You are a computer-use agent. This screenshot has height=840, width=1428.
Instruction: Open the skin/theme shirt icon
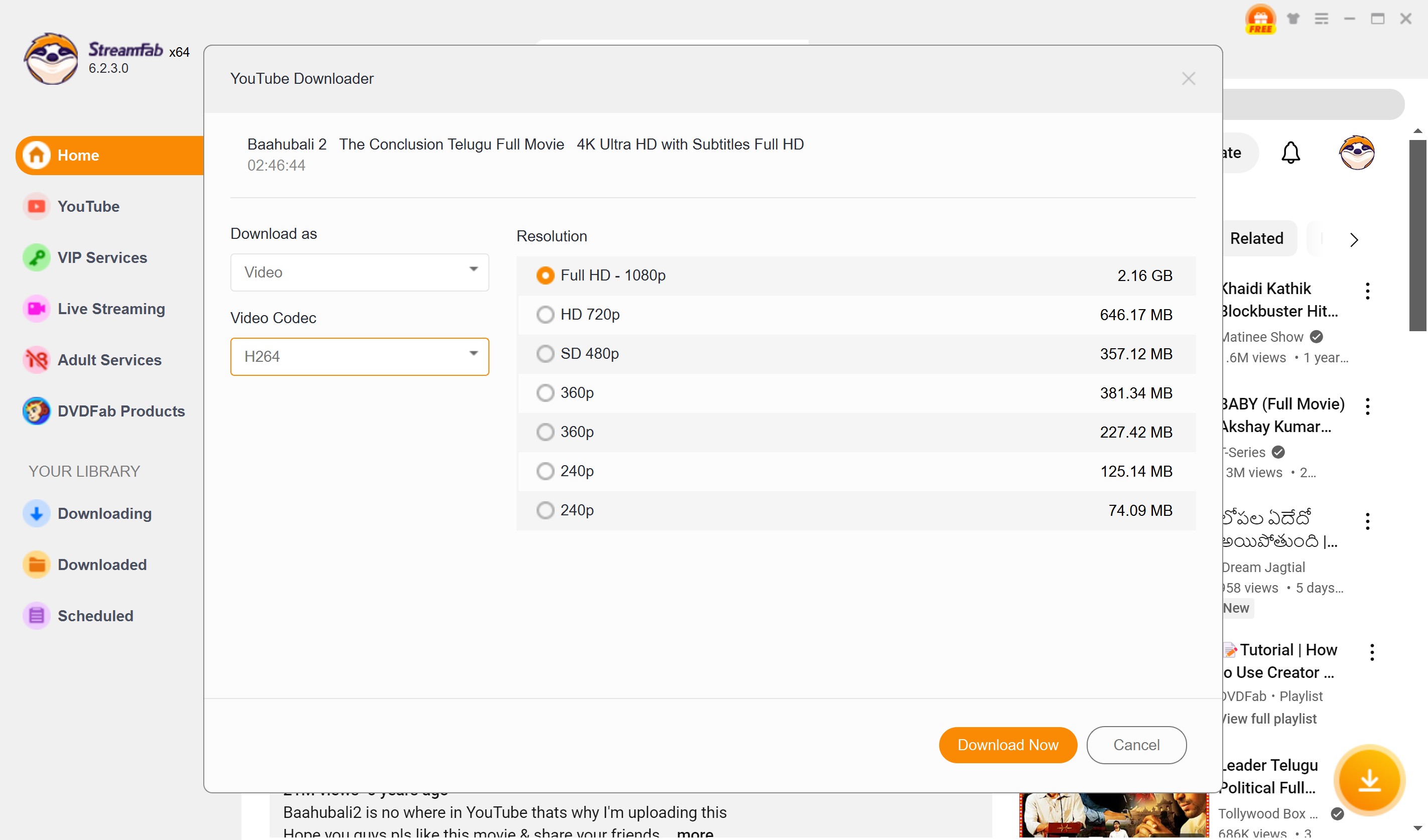(1293, 19)
